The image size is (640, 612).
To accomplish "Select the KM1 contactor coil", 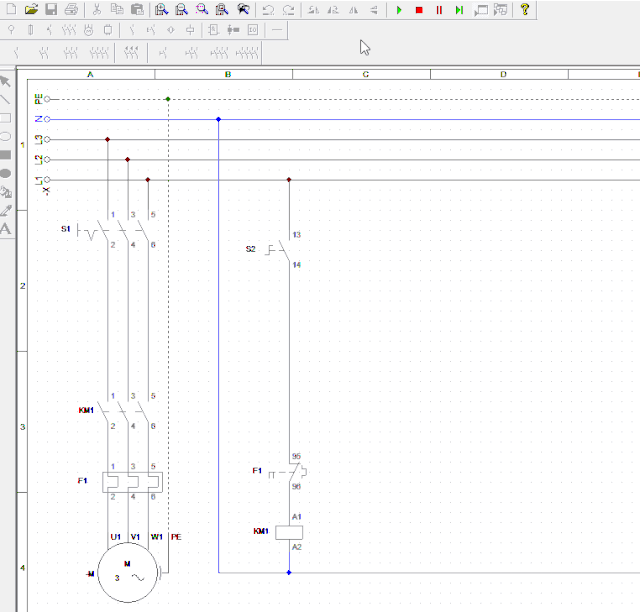I will pos(289,532).
